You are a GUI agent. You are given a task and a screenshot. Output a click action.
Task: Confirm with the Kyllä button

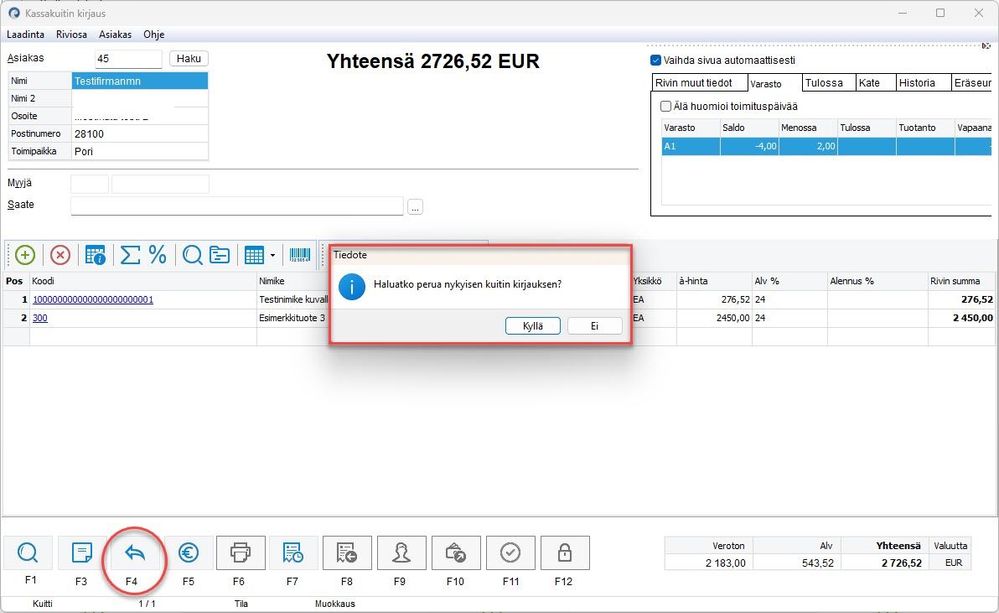(533, 326)
